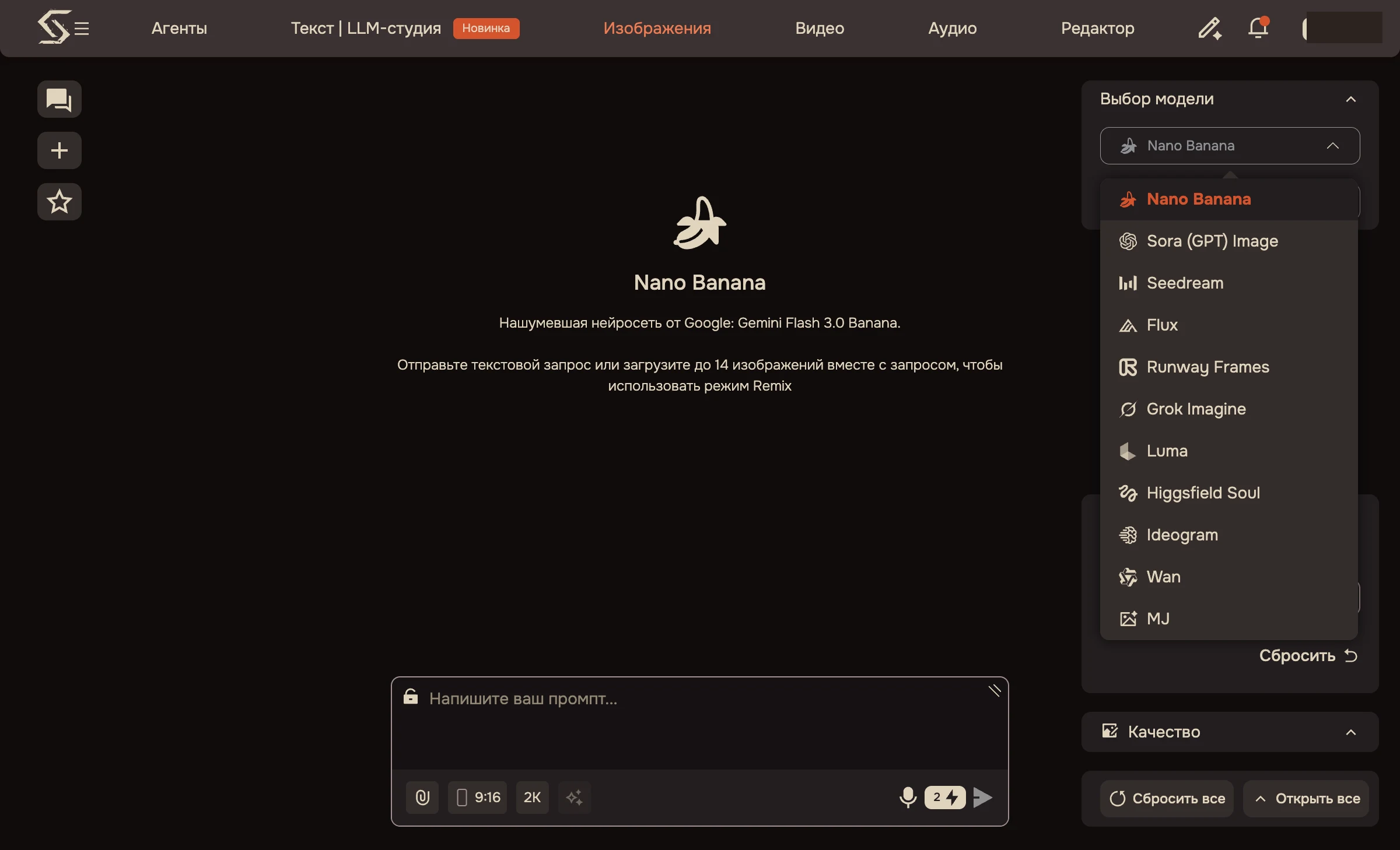Open the hamburger menu beside the logo
Image resolution: width=1400 pixels, height=850 pixels.
[x=82, y=28]
